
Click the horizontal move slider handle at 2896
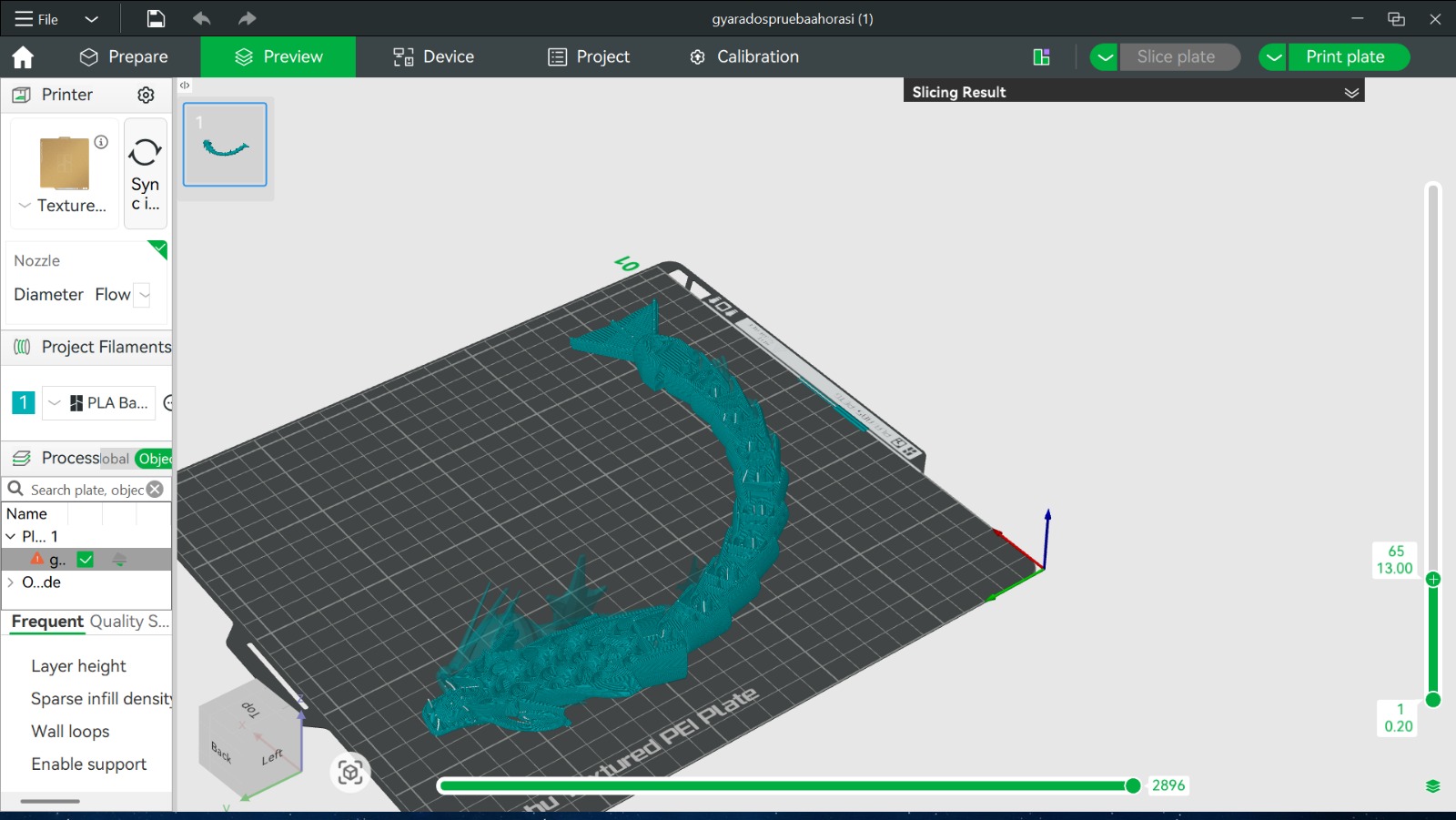1133,785
